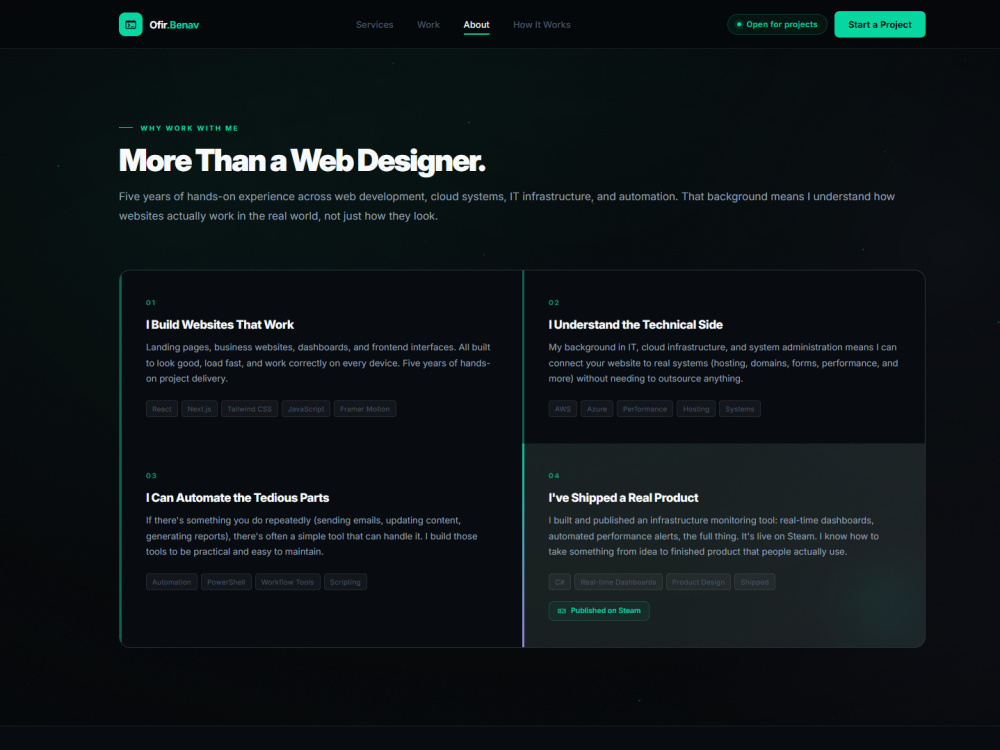Screen dimensions: 1000x750
Task: Click the React tag
Action: click(162, 409)
